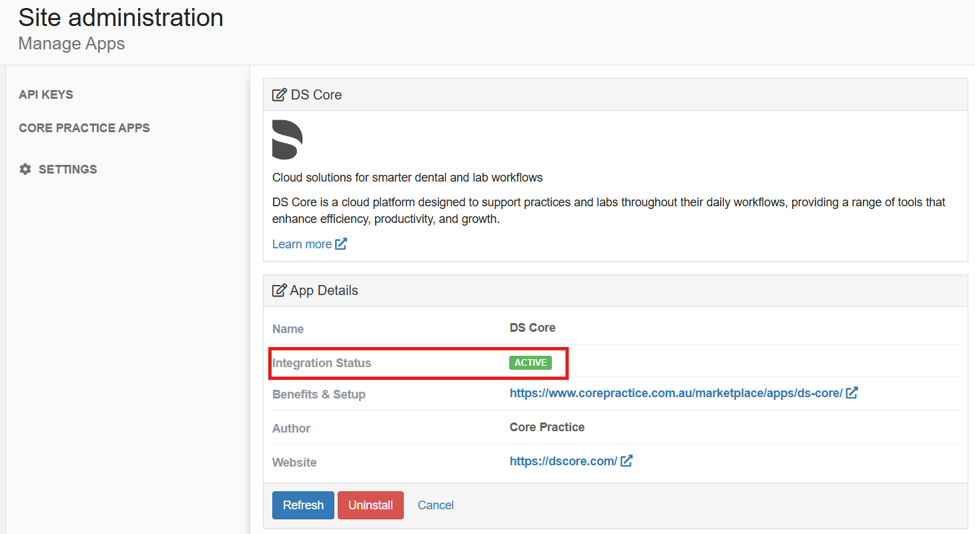Click the red Uninstall button

coord(371,505)
